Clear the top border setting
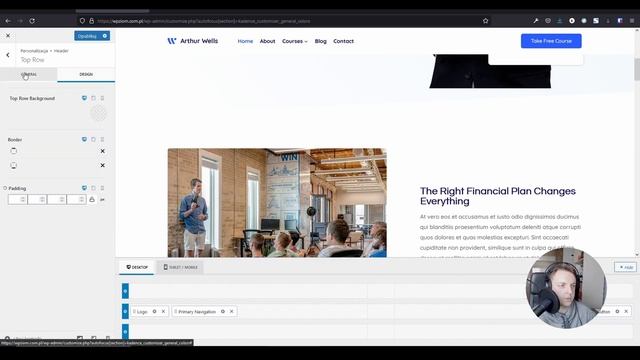 pos(102,151)
